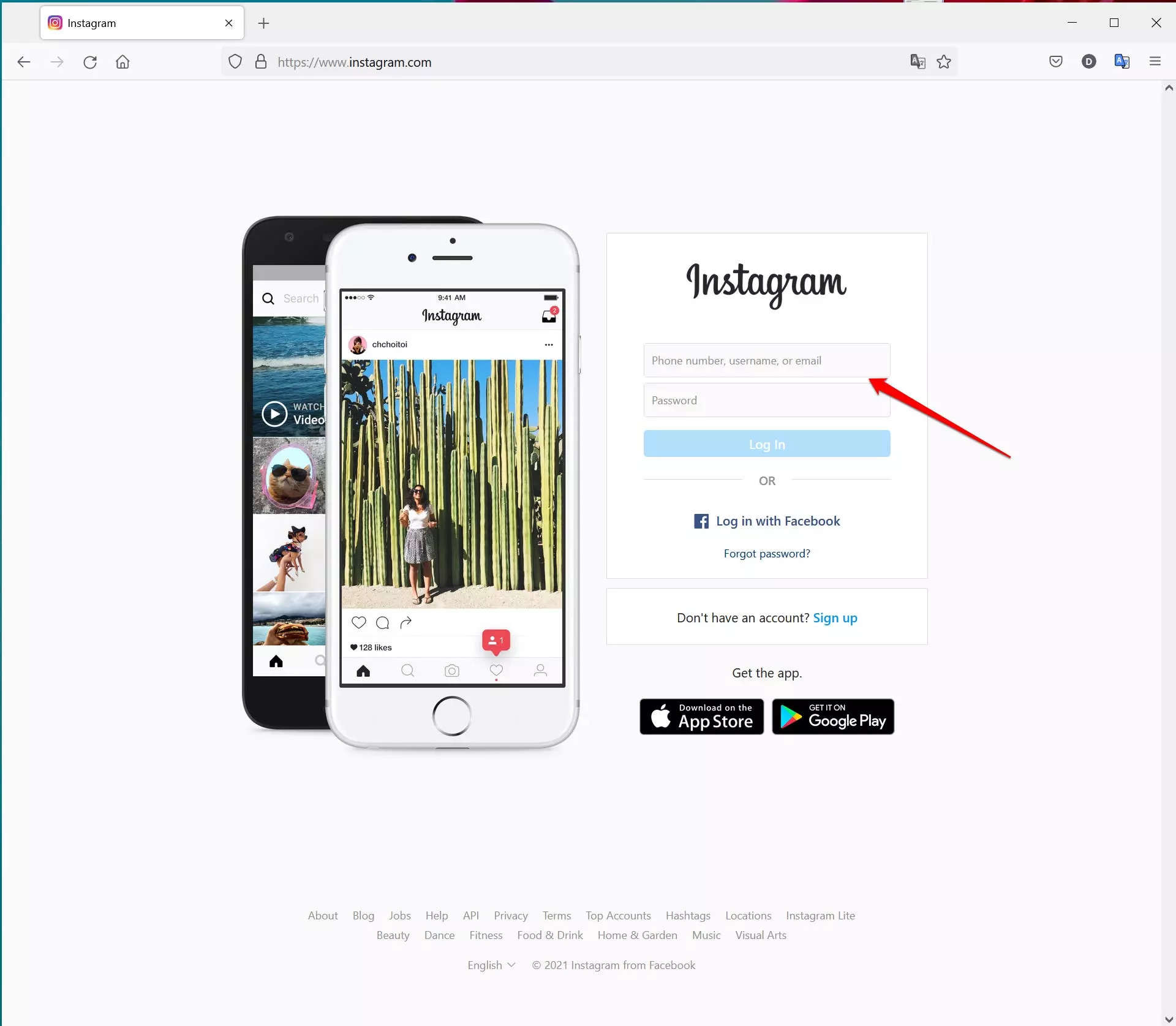Click the App Store download icon
1176x1026 pixels.
[x=701, y=716]
